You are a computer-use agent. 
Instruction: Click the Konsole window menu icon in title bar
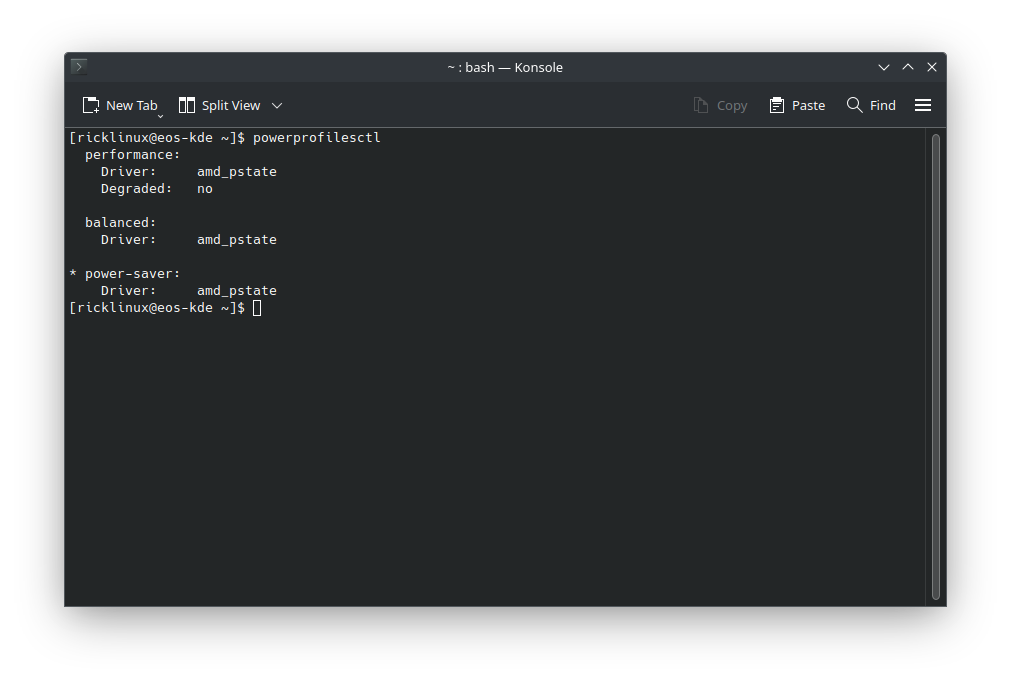79,67
